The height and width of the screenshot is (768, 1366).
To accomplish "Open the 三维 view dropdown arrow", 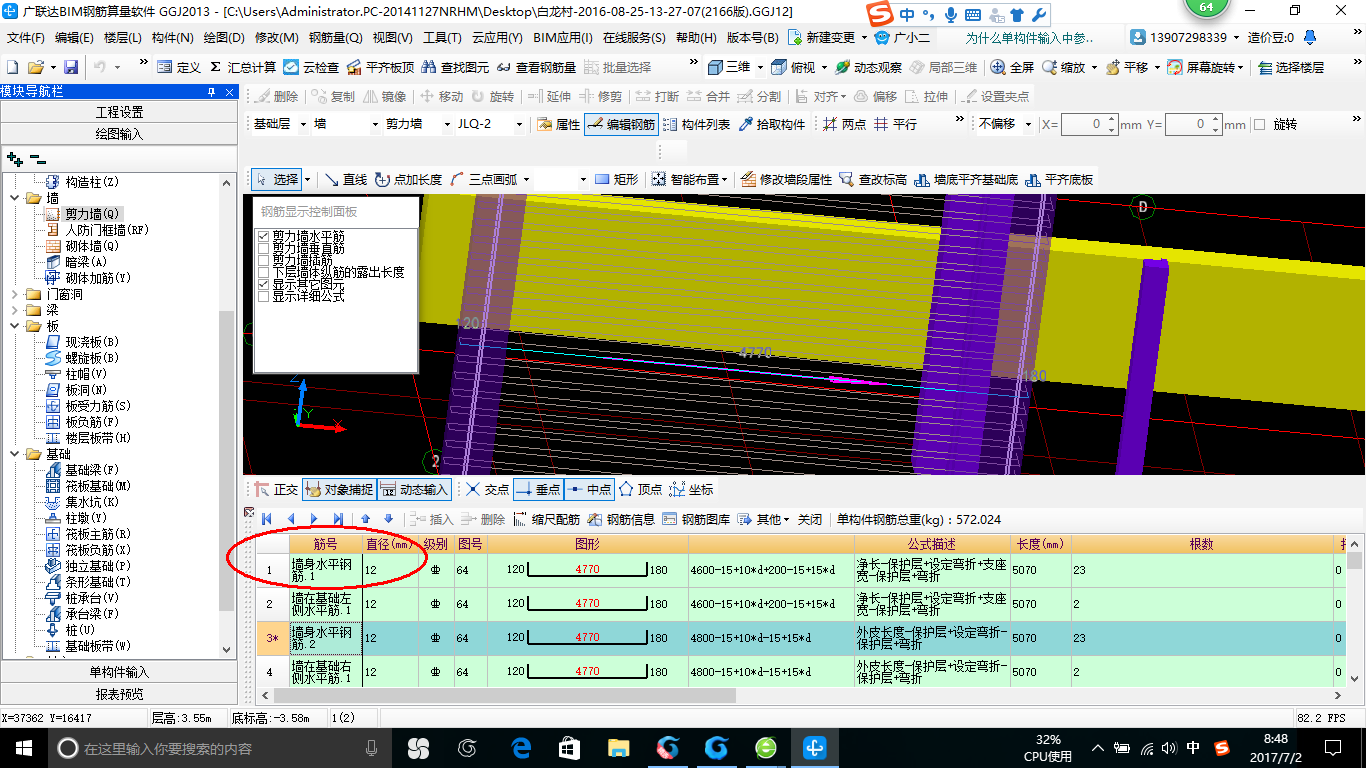I will 761,67.
